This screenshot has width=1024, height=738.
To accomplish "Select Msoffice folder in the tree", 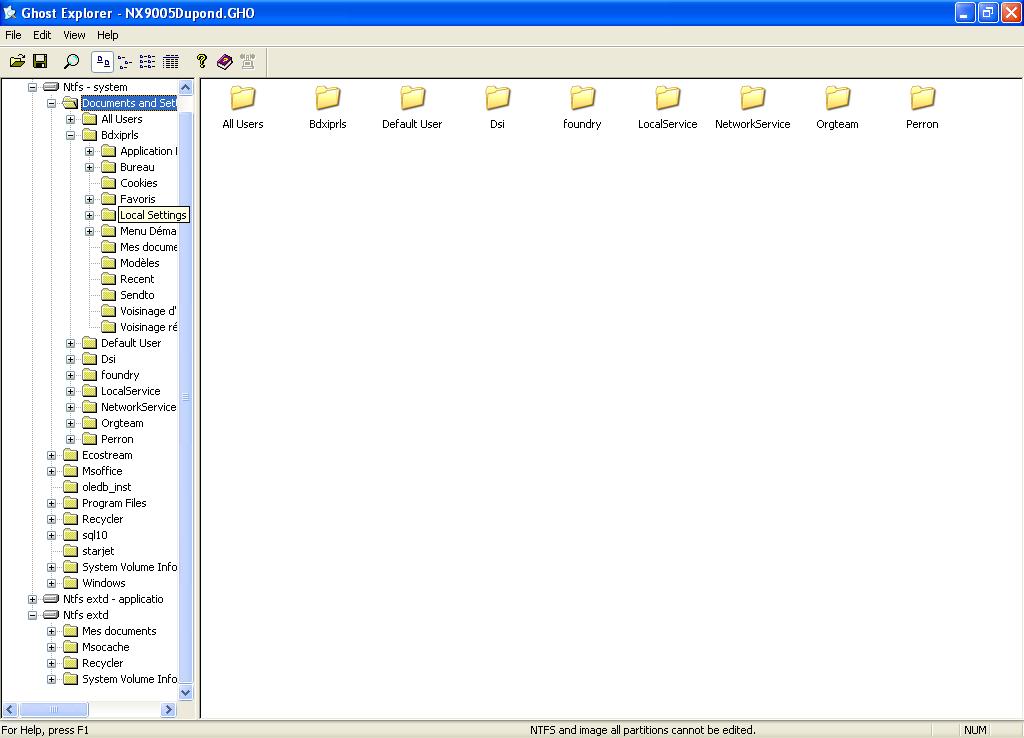I will coord(102,471).
